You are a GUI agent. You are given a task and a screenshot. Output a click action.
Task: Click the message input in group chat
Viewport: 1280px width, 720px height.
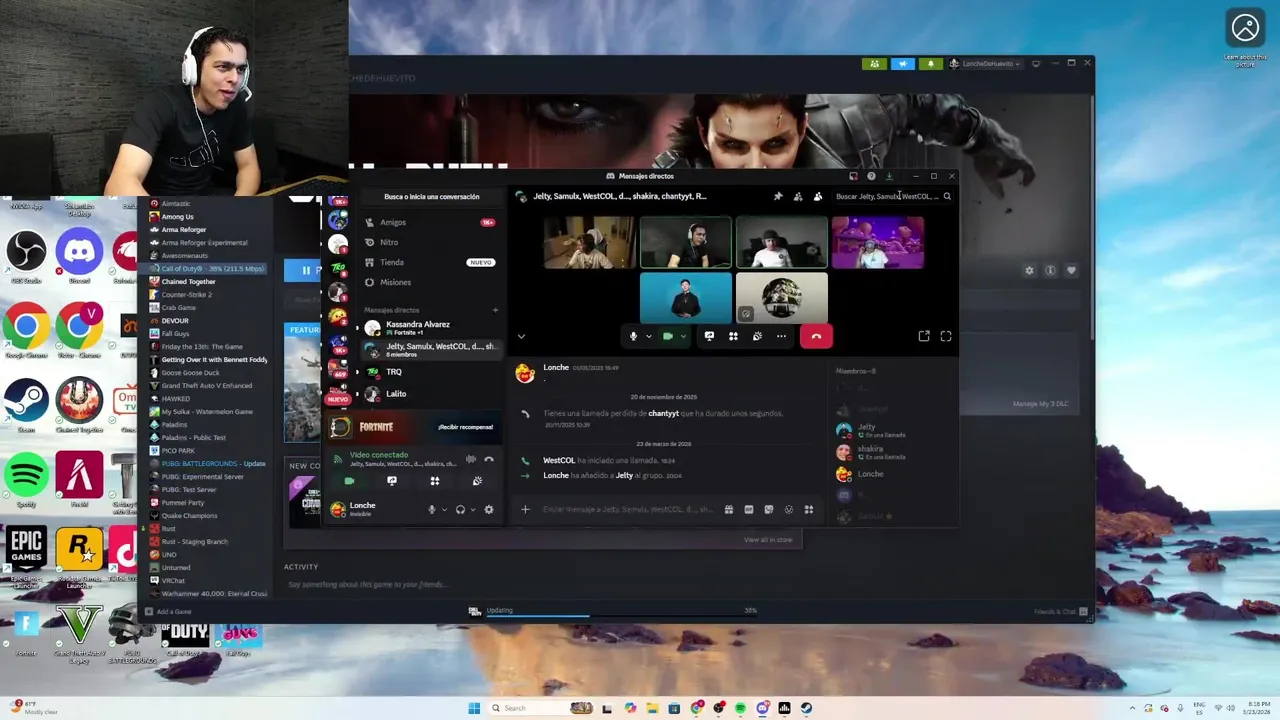[x=628, y=509]
